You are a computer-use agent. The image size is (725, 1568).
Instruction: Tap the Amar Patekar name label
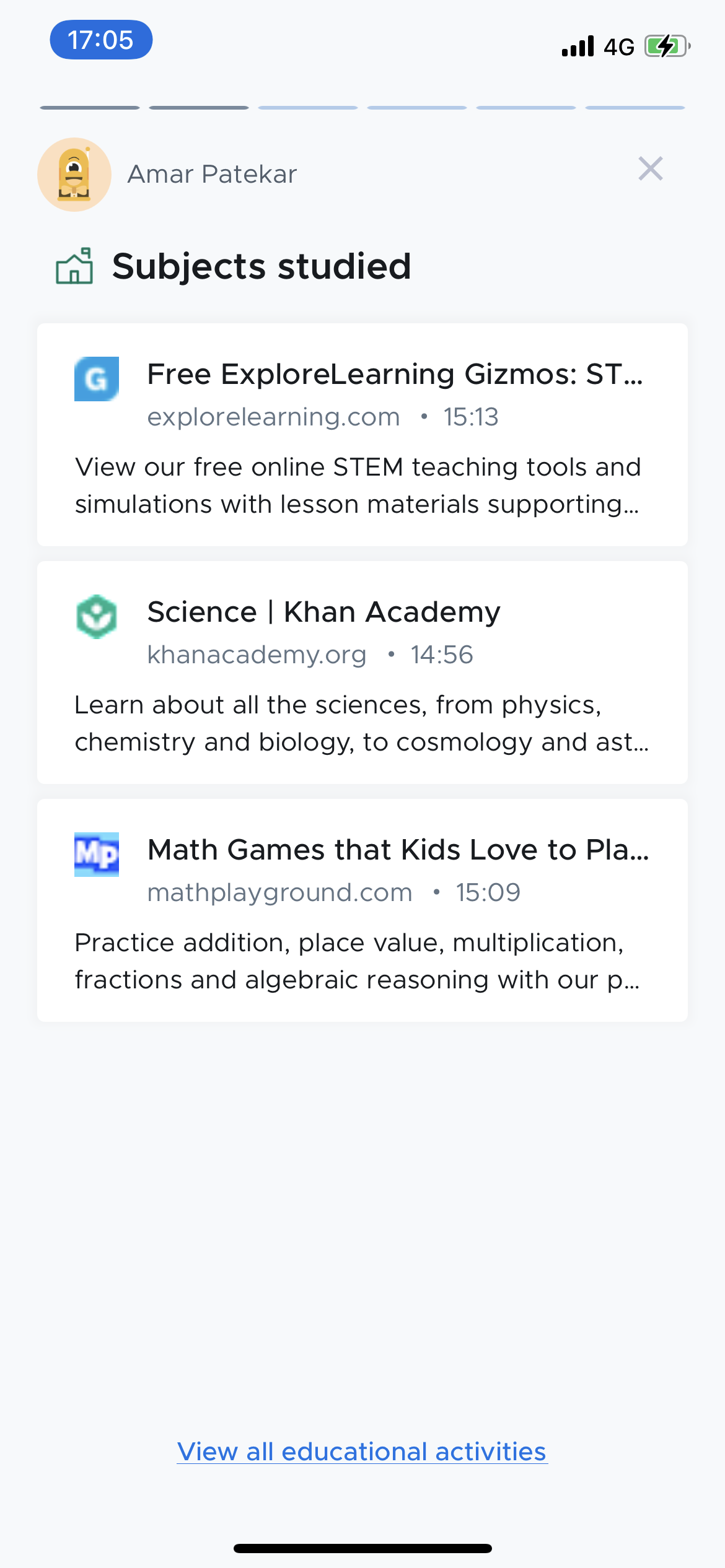pos(212,175)
